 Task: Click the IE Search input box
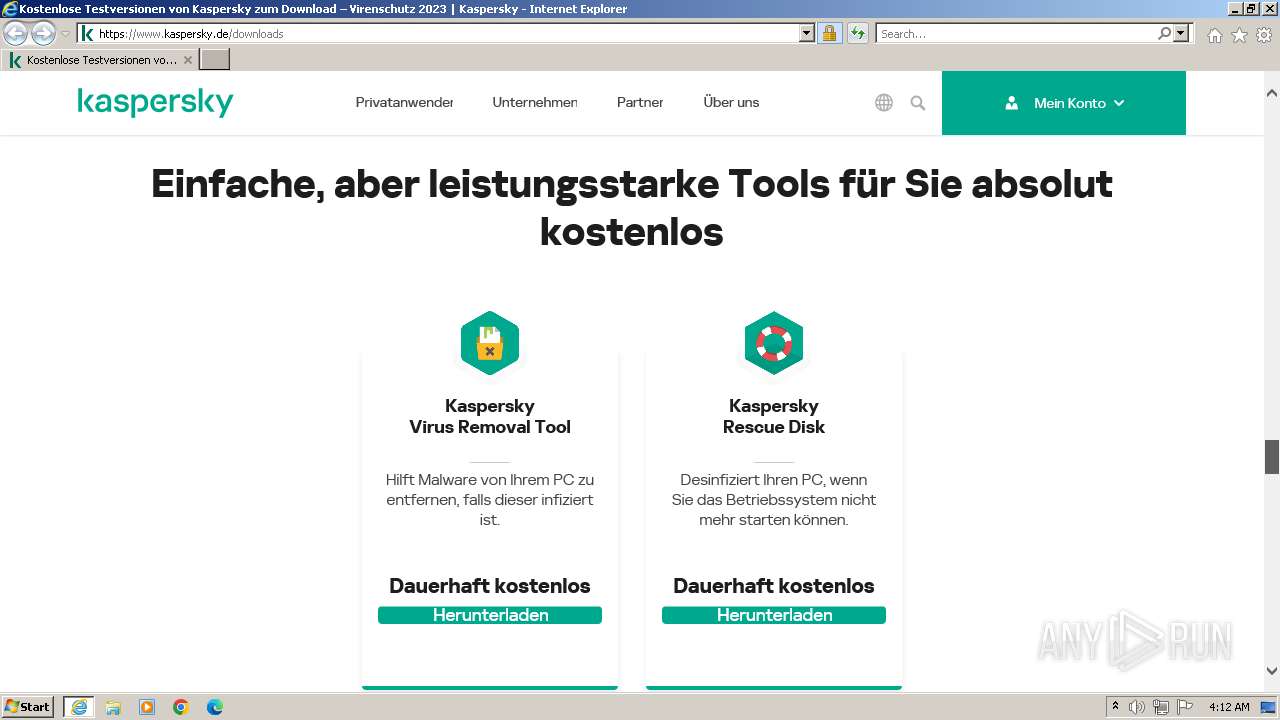(1016, 33)
